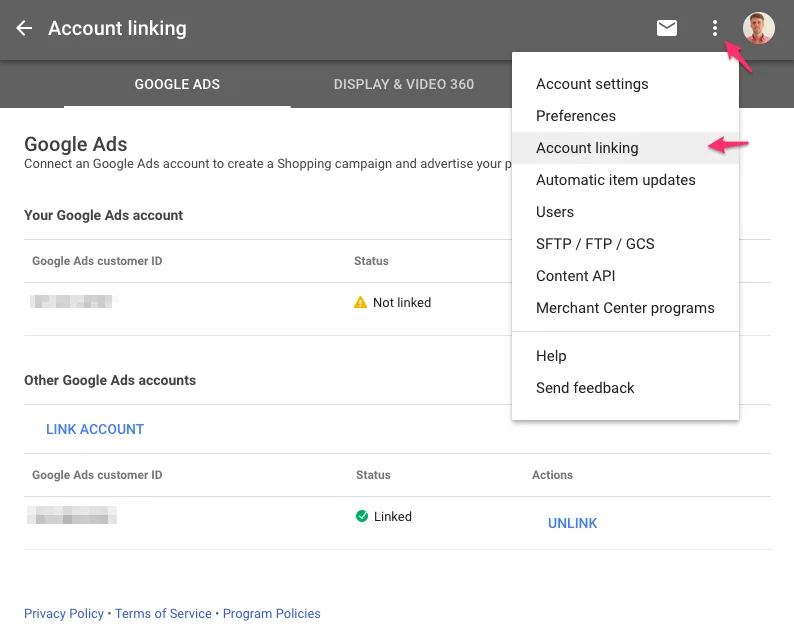Viewport: 794px width, 632px height.
Task: Click Google Ads customer ID header above Not linked row
Action: pyautogui.click(x=97, y=261)
